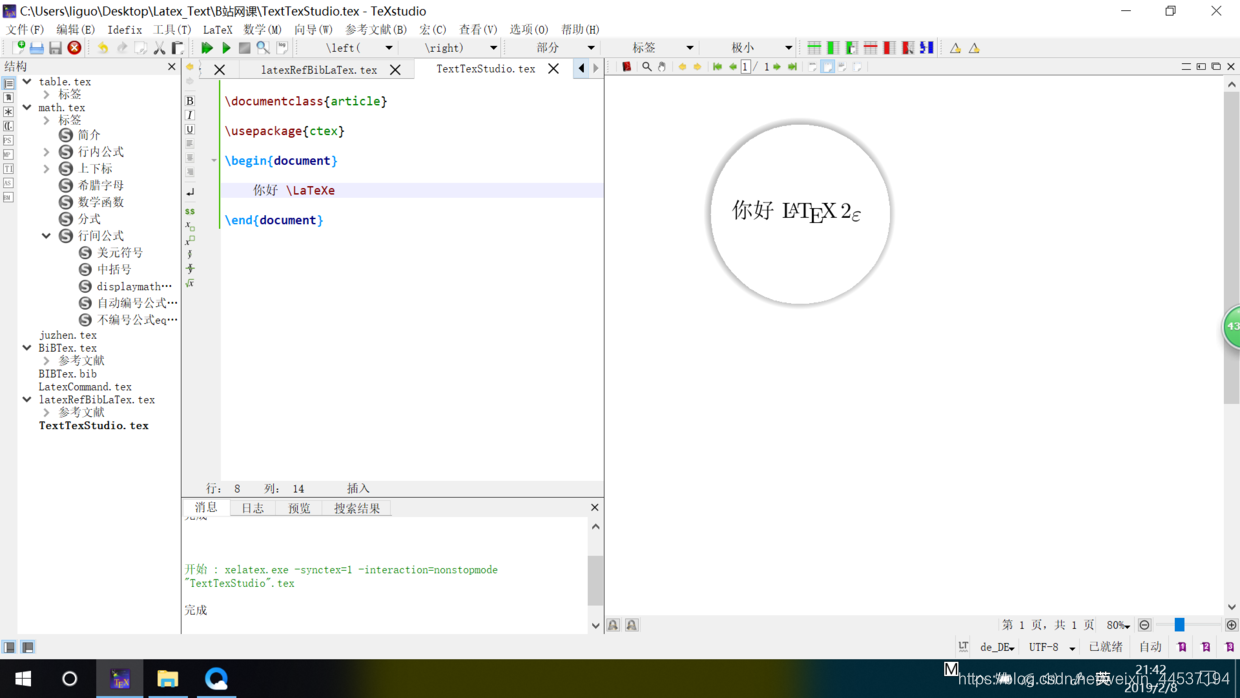1240x698 pixels.
Task: Close the TextTexStudio.tex tab
Action: (553, 69)
